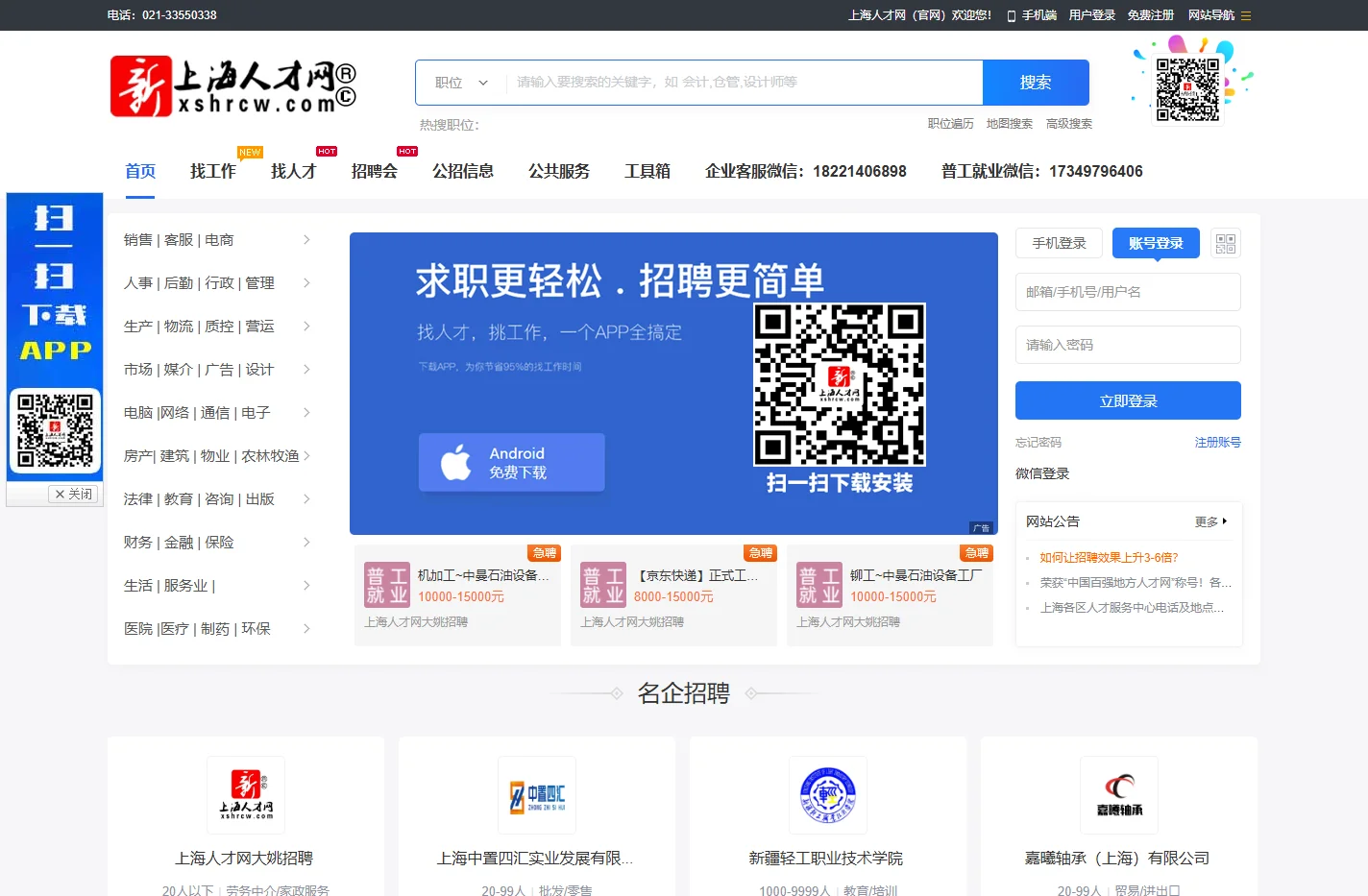
Task: Switch to QR code login icon
Action: [x=1225, y=243]
